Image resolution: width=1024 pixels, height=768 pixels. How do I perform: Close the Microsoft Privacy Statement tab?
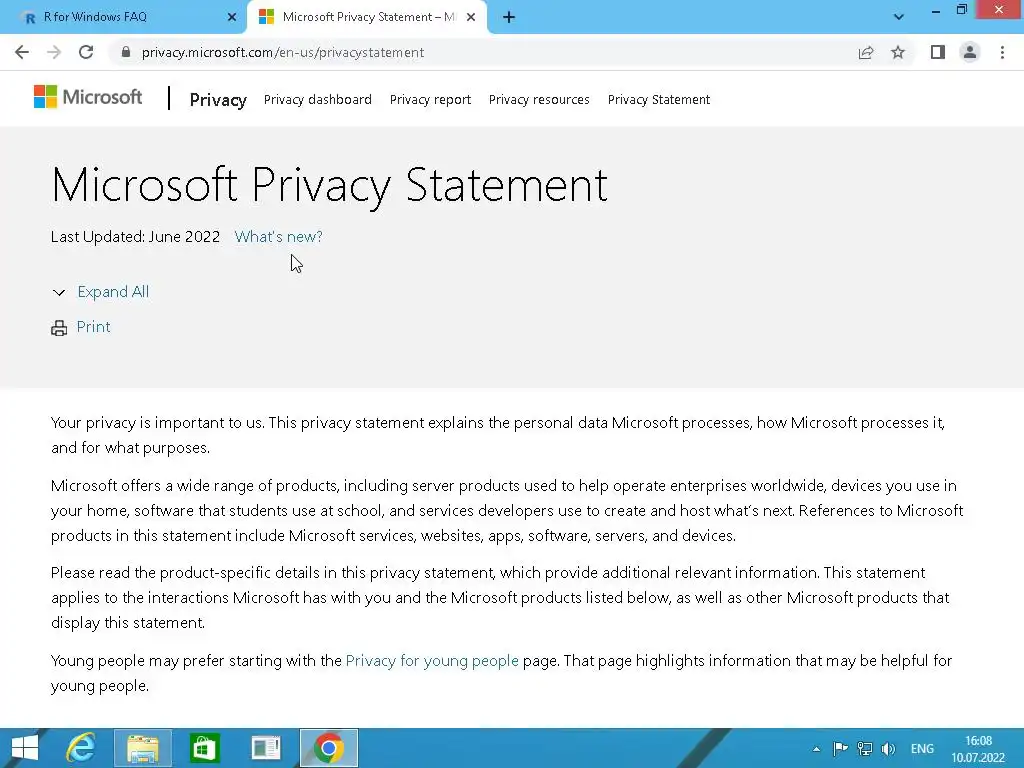point(471,17)
